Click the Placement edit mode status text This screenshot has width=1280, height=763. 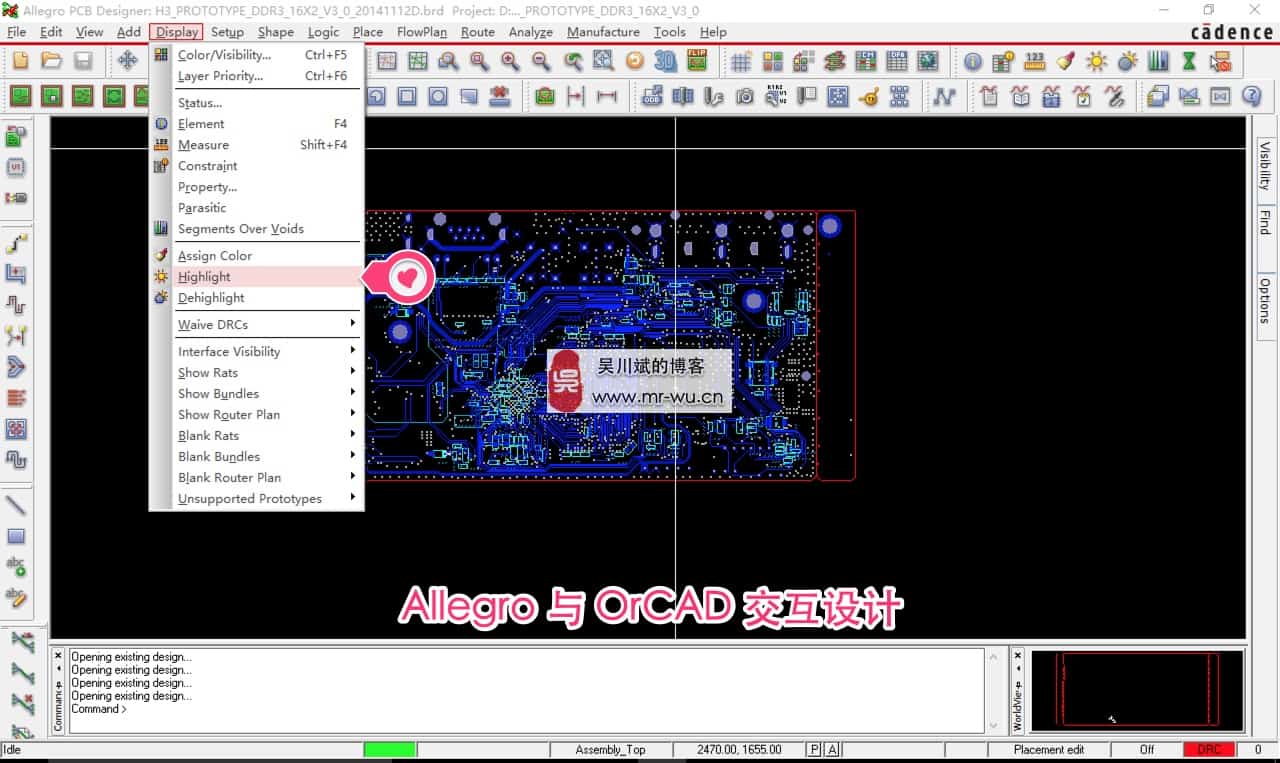(1049, 750)
